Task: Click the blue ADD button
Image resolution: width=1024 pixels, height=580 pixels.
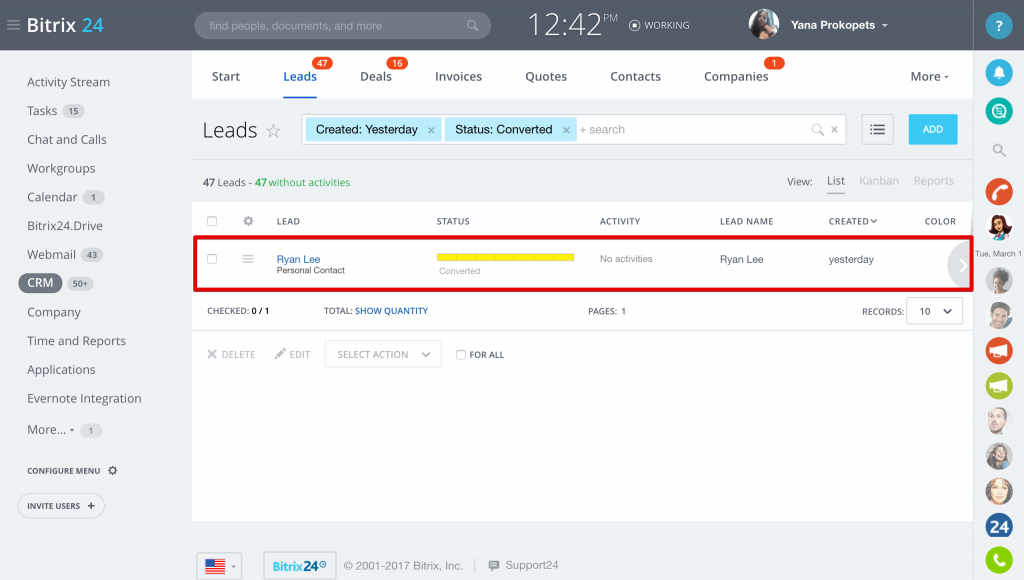Action: (x=933, y=129)
